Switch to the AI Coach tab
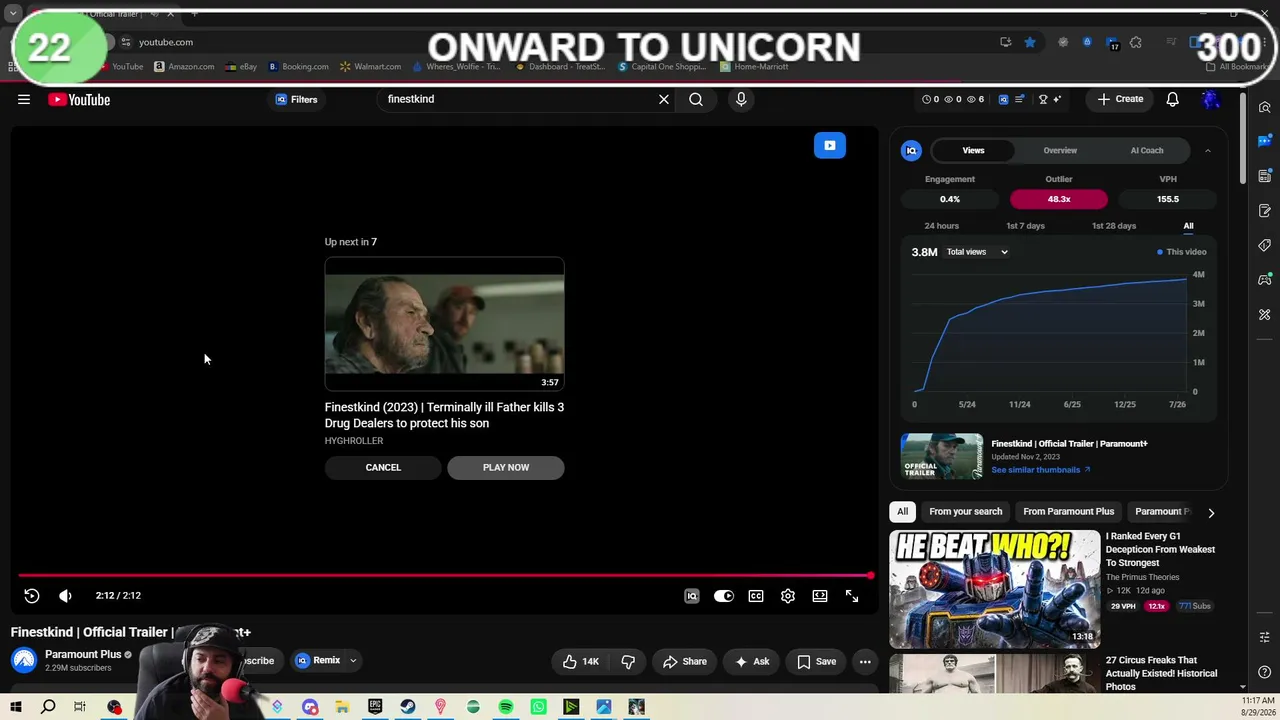This screenshot has height=720, width=1280. [x=1147, y=150]
